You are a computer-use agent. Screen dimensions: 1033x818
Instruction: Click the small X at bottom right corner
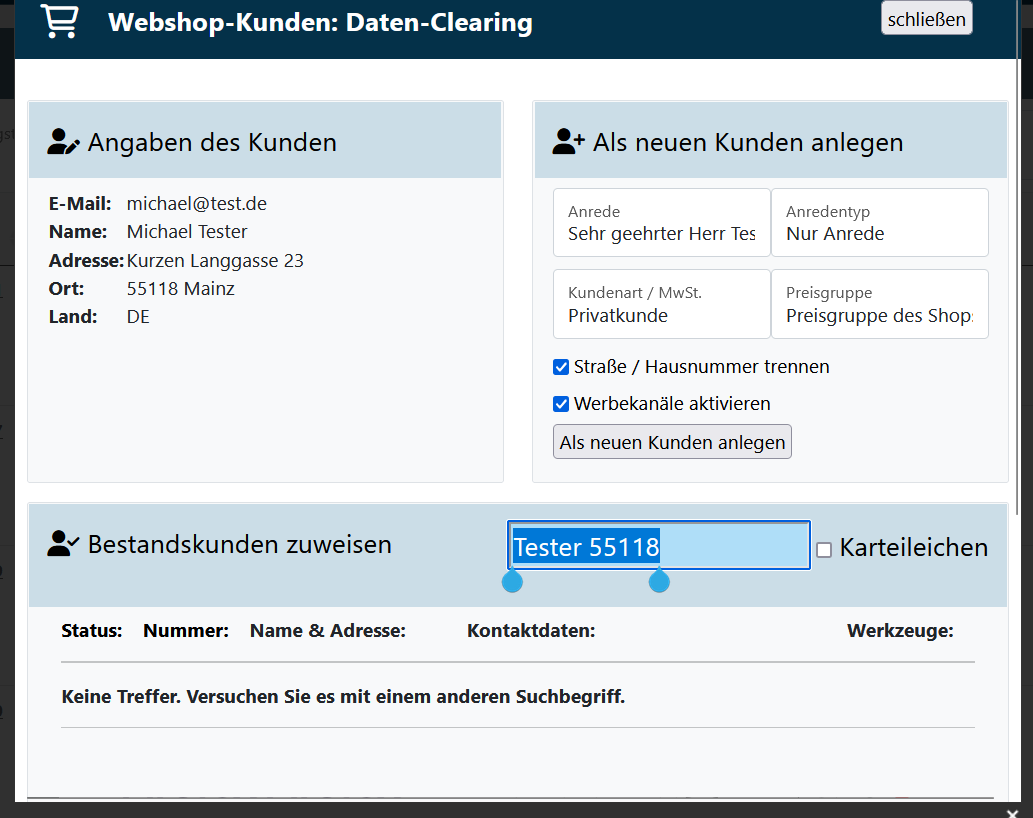[x=1012, y=812]
